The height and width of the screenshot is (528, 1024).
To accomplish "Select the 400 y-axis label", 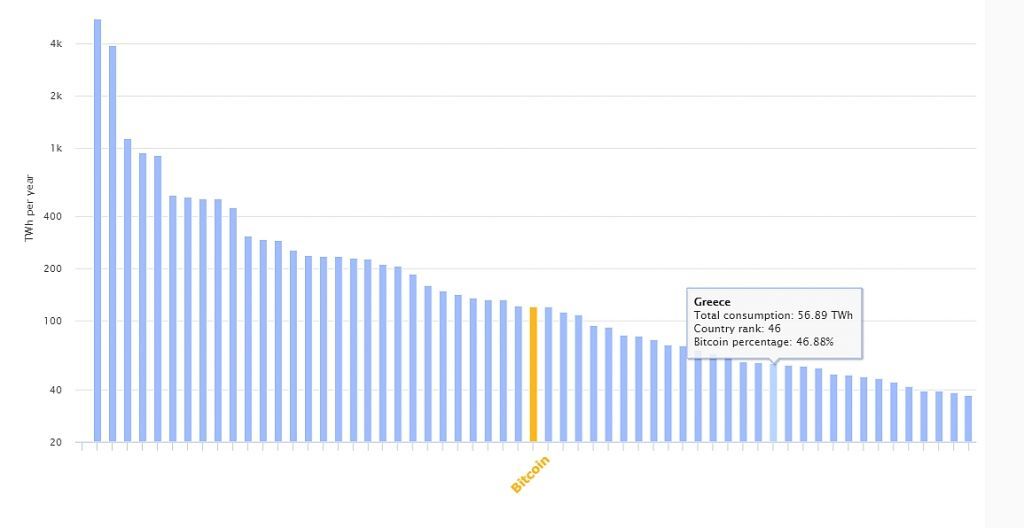I will [53, 217].
